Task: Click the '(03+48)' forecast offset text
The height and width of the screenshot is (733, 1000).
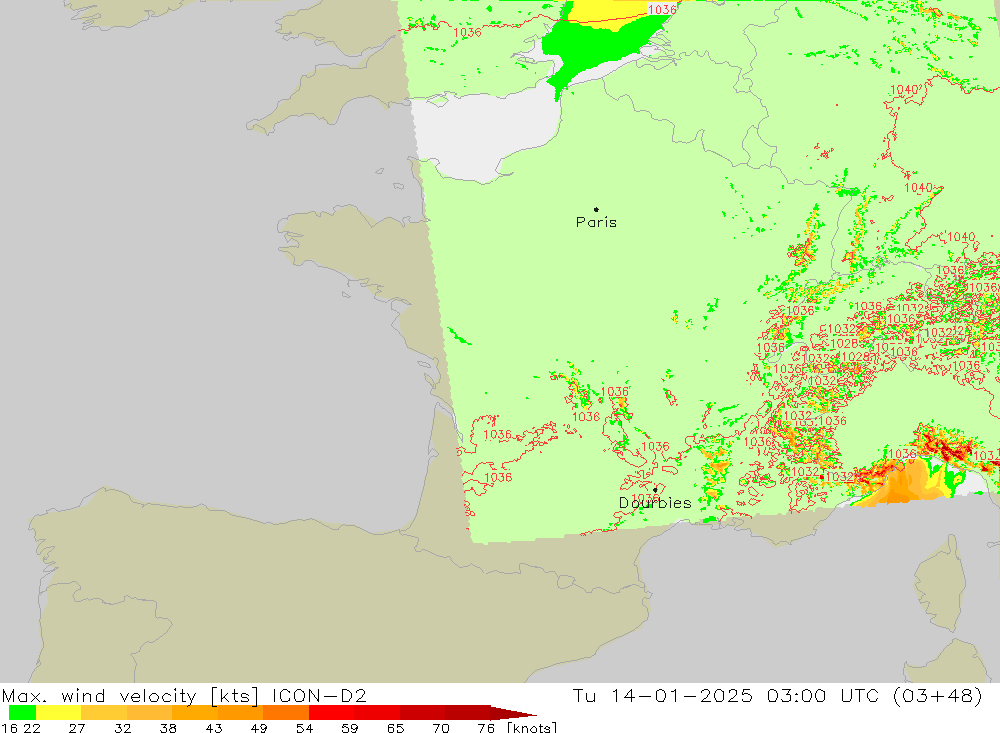Action: tap(938, 695)
